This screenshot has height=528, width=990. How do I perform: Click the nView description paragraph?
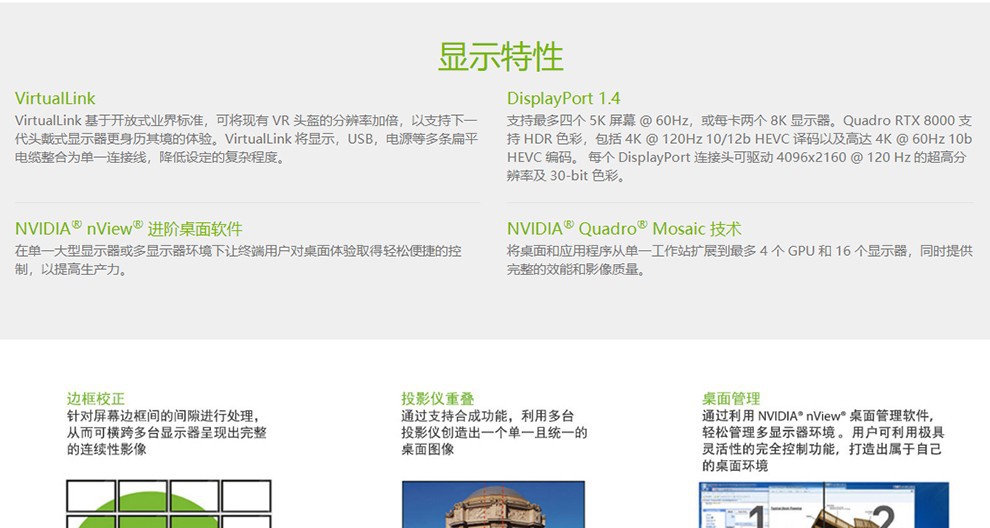tap(238, 260)
